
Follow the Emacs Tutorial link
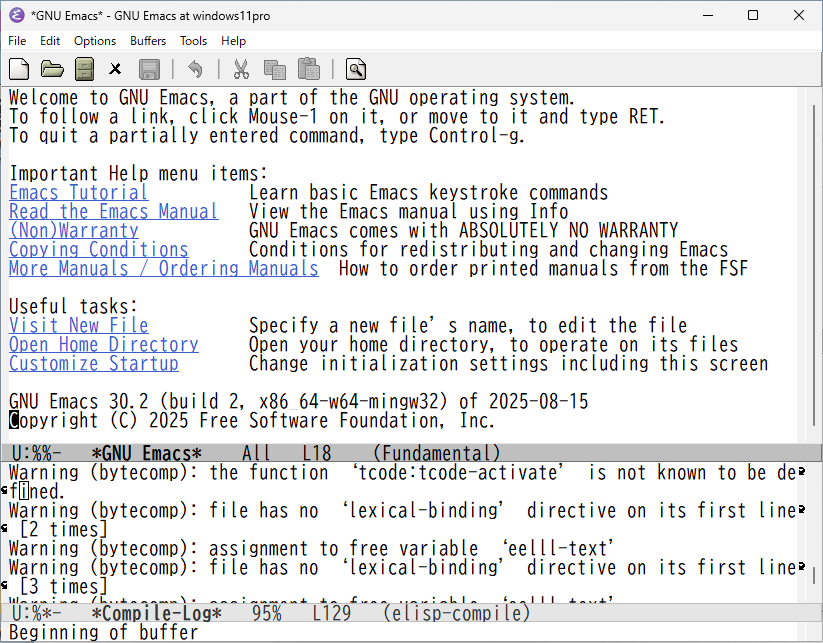click(79, 193)
